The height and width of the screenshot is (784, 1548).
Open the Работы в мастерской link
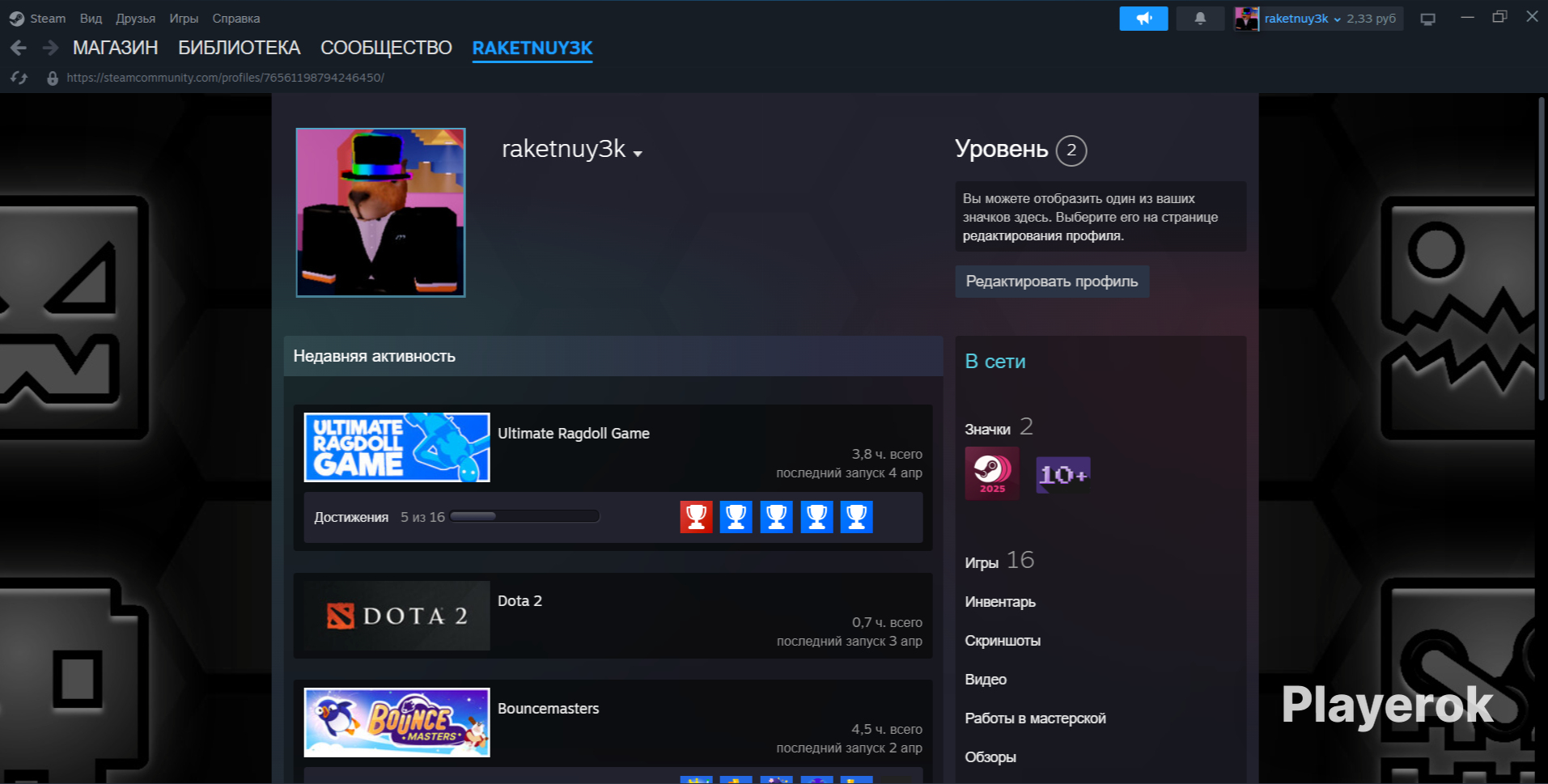1035,718
